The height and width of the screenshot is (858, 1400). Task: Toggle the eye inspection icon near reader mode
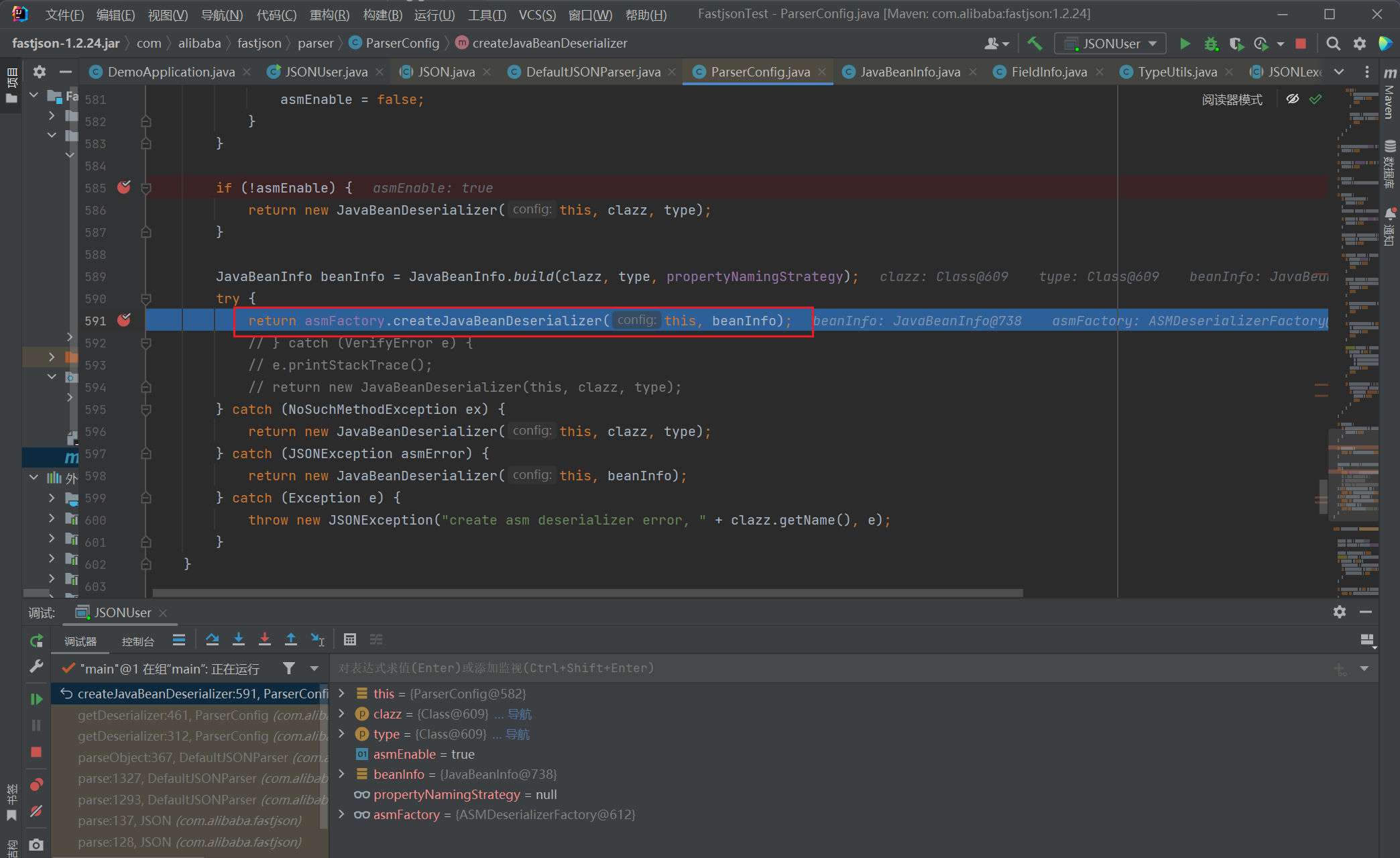point(1292,99)
